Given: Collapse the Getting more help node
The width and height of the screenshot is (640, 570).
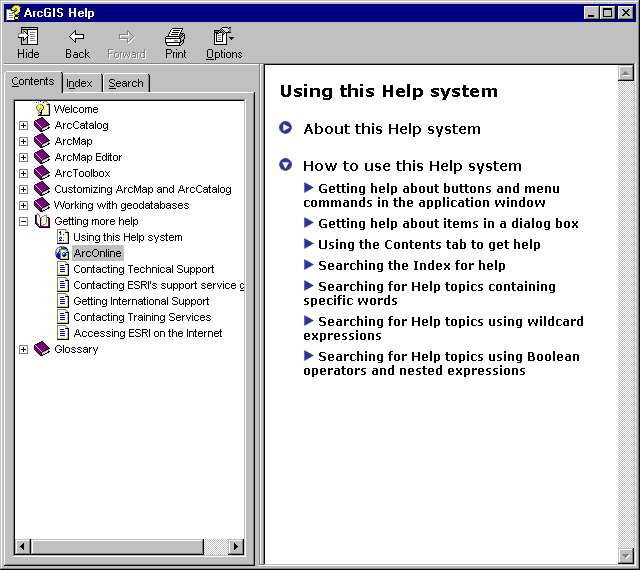Looking at the screenshot, I should 24,221.
